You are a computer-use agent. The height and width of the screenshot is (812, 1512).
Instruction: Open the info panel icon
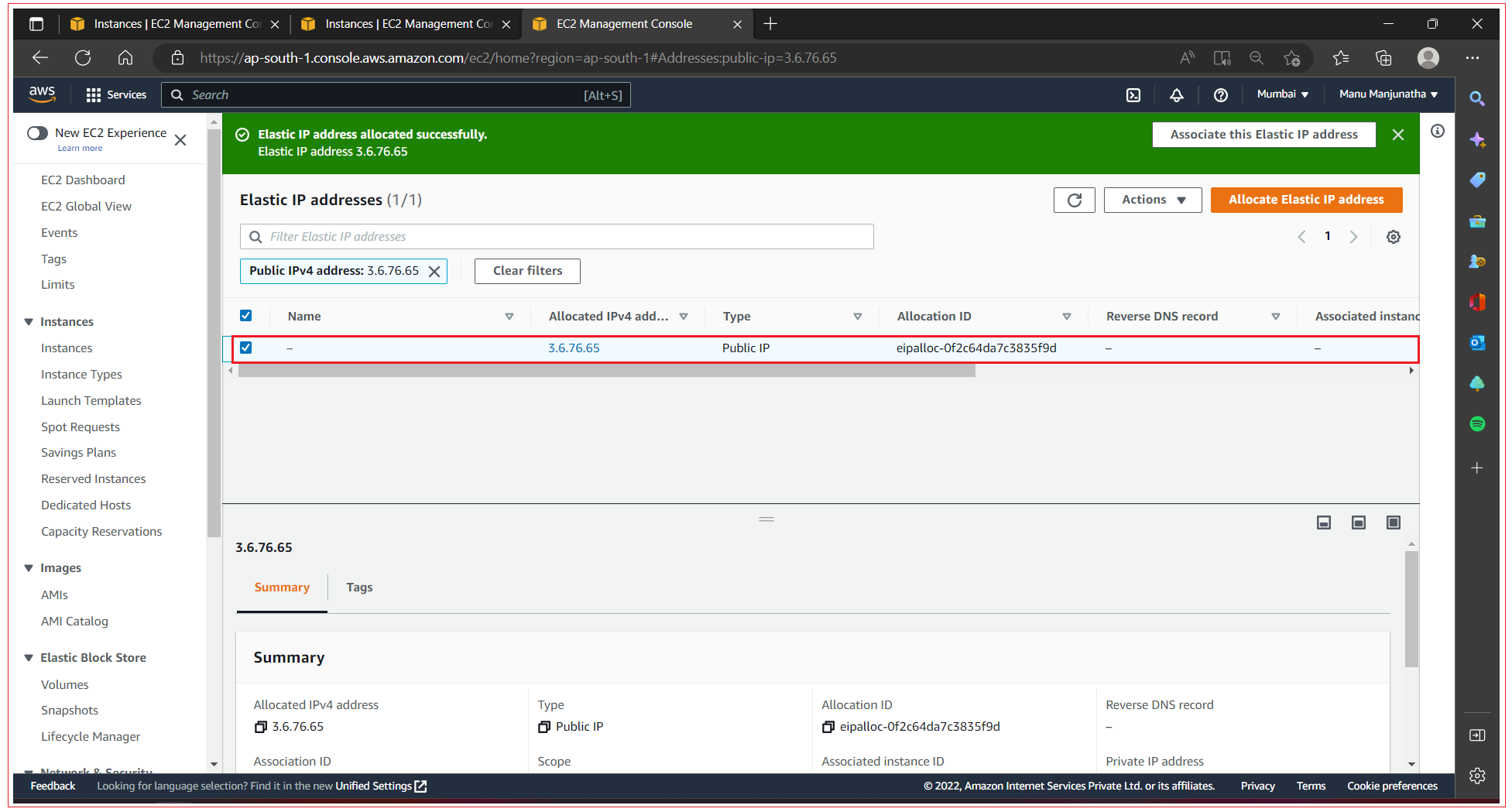(1438, 131)
